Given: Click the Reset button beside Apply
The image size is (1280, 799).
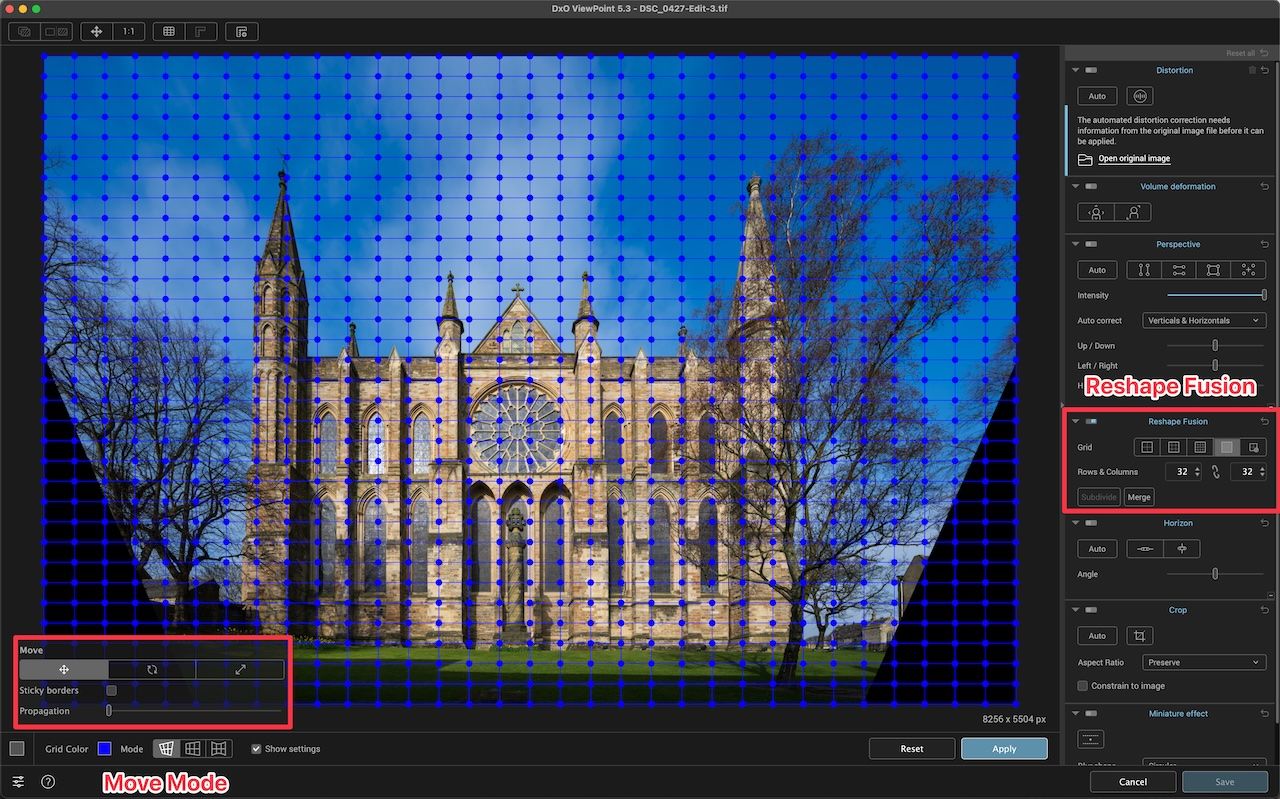Looking at the screenshot, I should [912, 749].
